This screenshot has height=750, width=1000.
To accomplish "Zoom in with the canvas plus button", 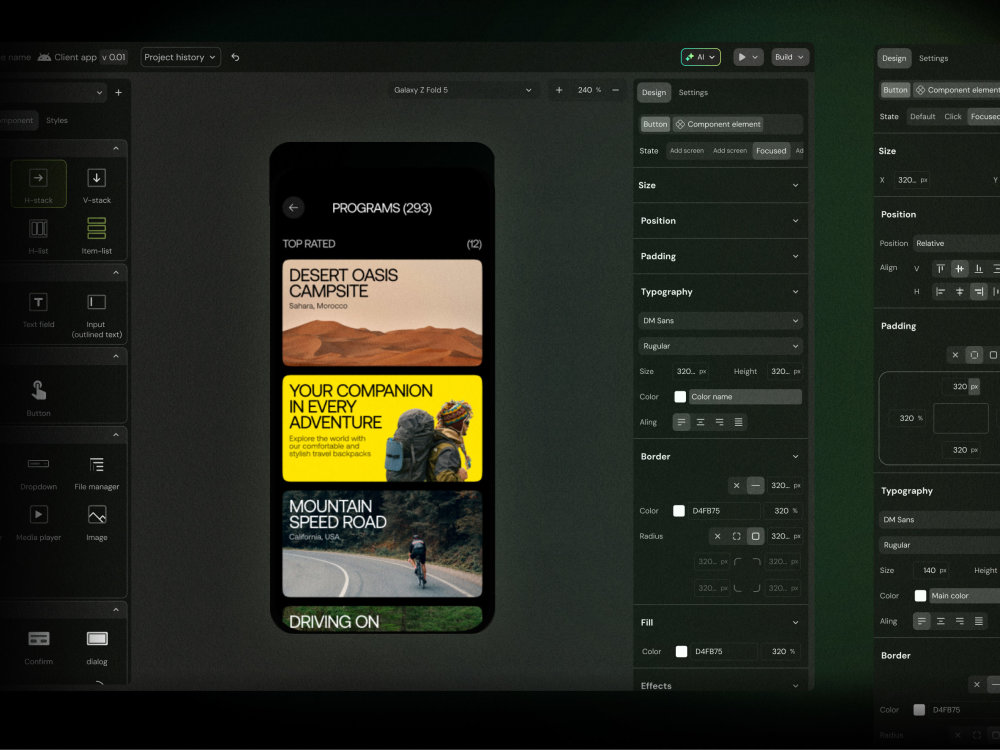I will (x=559, y=90).
